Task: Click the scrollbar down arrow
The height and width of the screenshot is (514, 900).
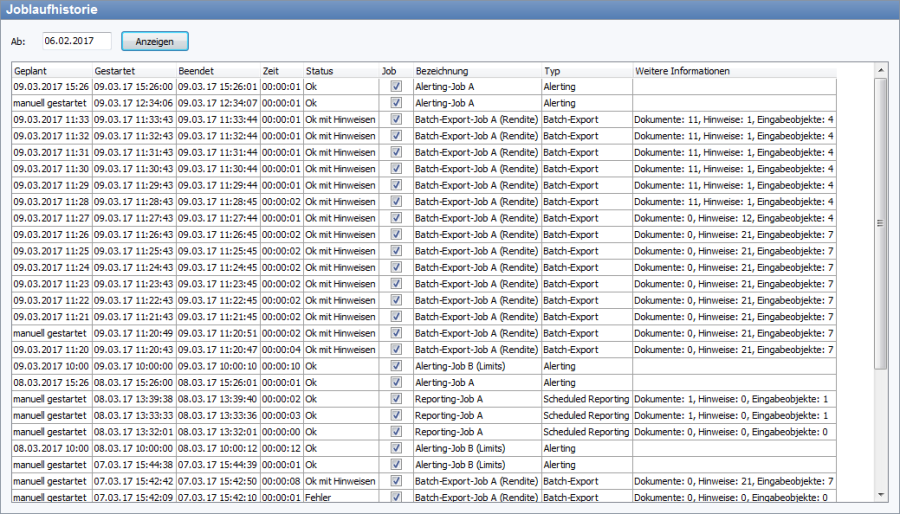Action: click(880, 494)
